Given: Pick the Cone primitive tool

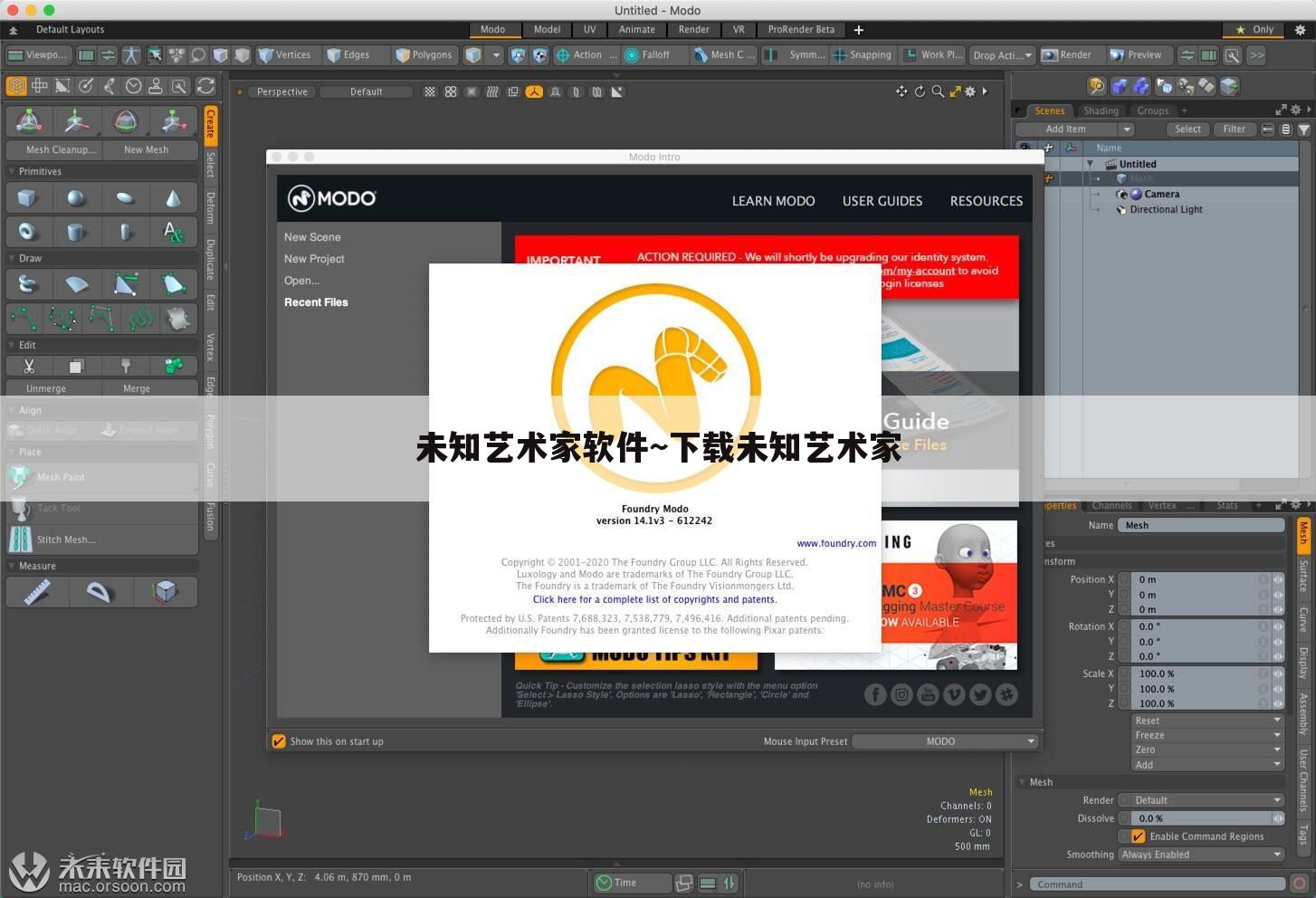Looking at the screenshot, I should tap(173, 197).
